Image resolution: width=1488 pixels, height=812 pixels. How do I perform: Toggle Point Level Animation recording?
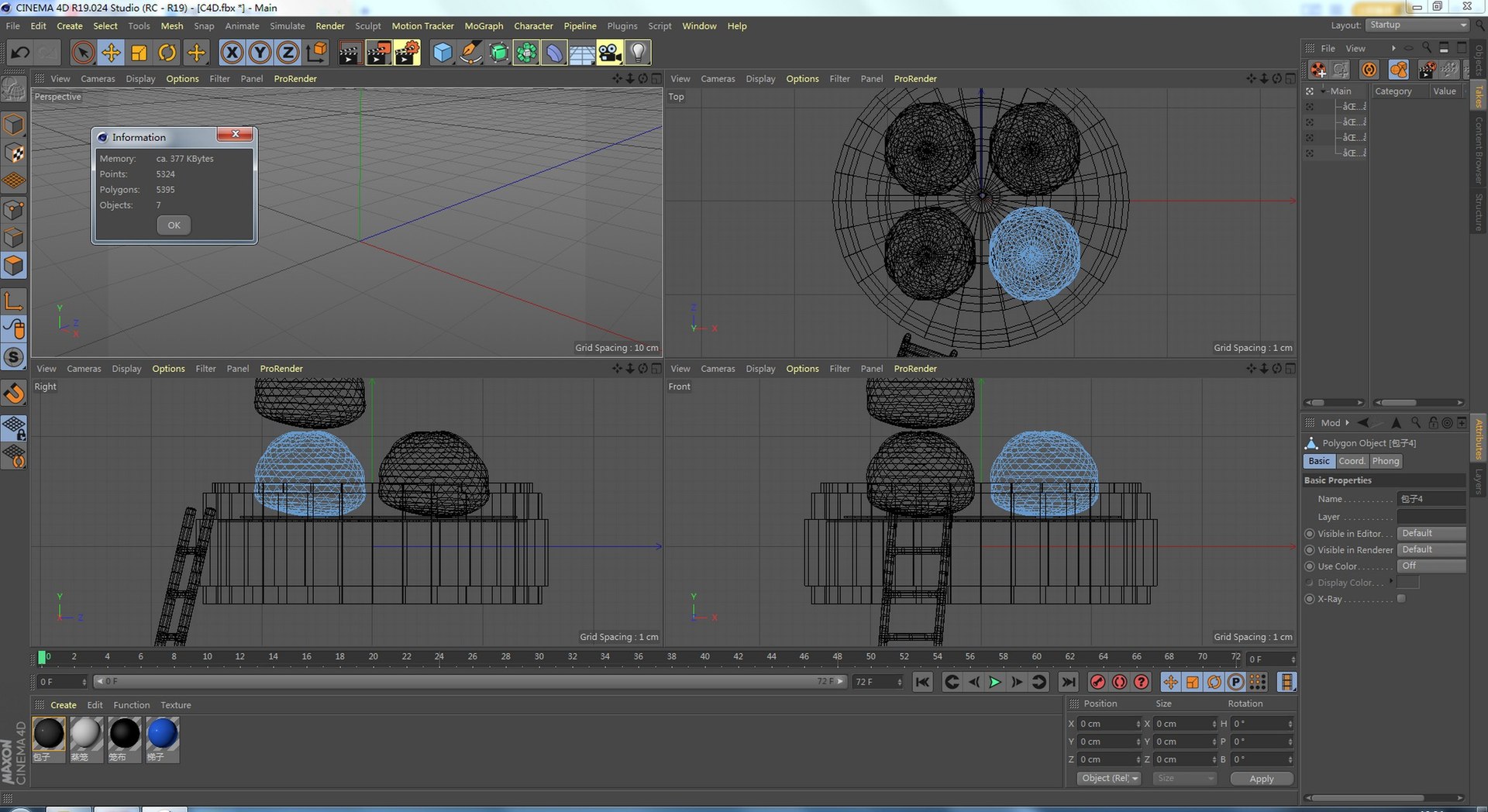pos(1258,682)
